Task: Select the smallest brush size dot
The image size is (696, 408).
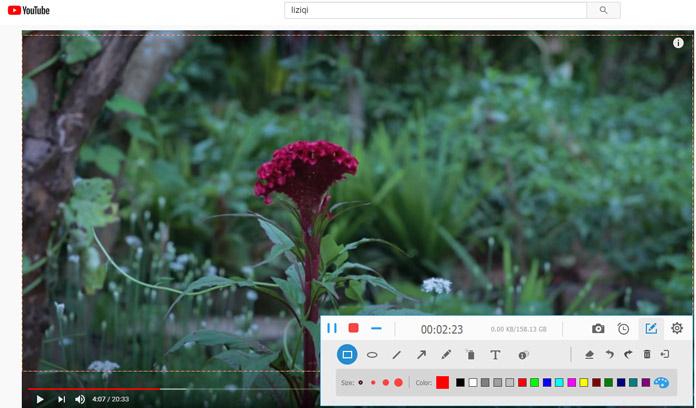Action: click(x=361, y=382)
